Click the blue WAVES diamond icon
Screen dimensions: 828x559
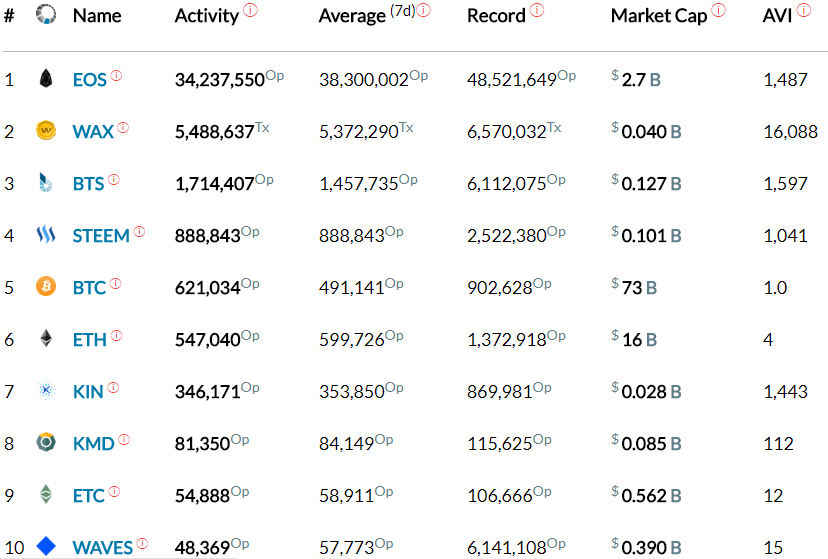point(46,546)
